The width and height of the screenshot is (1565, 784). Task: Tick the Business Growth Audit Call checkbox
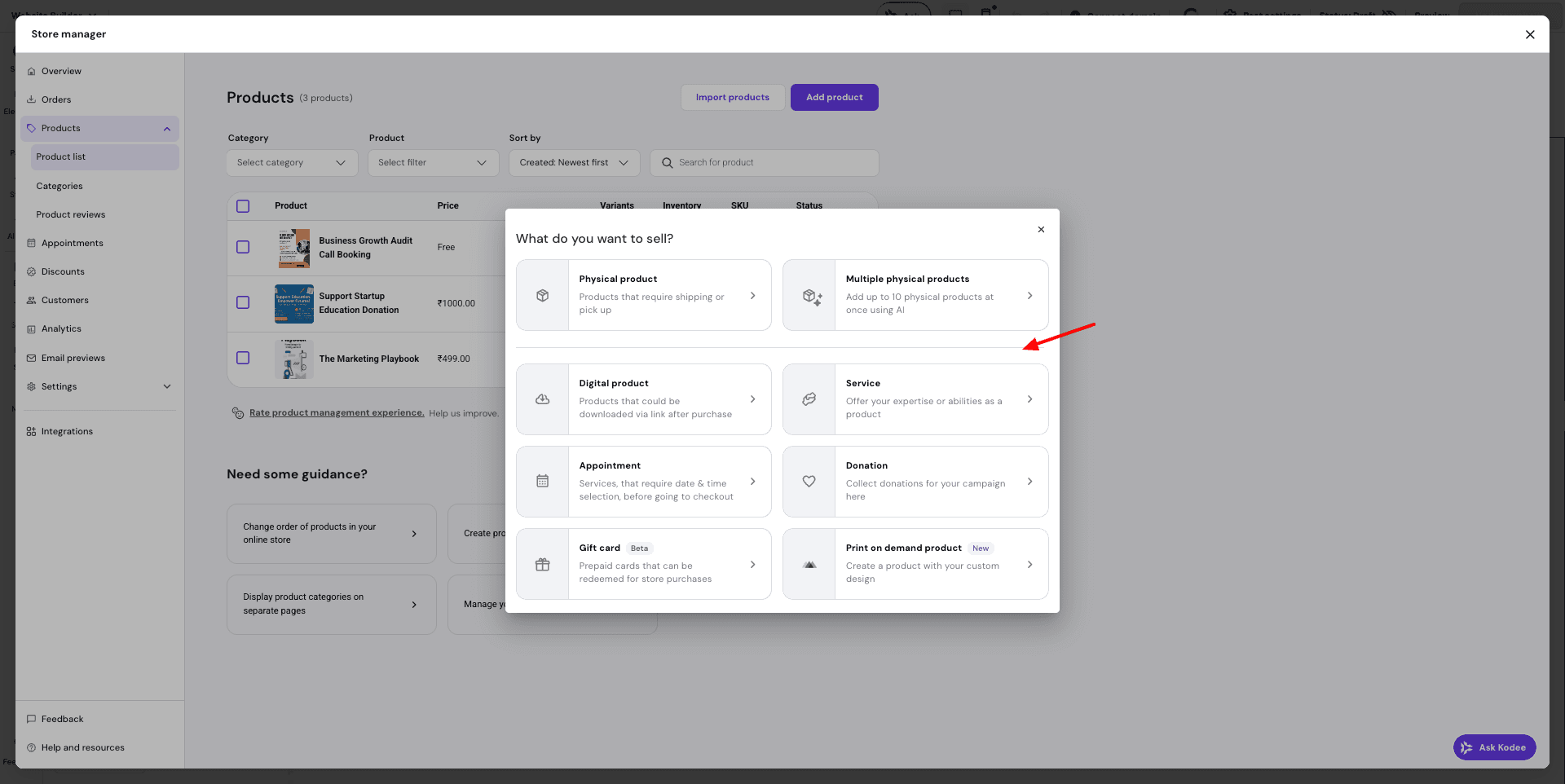coord(243,247)
